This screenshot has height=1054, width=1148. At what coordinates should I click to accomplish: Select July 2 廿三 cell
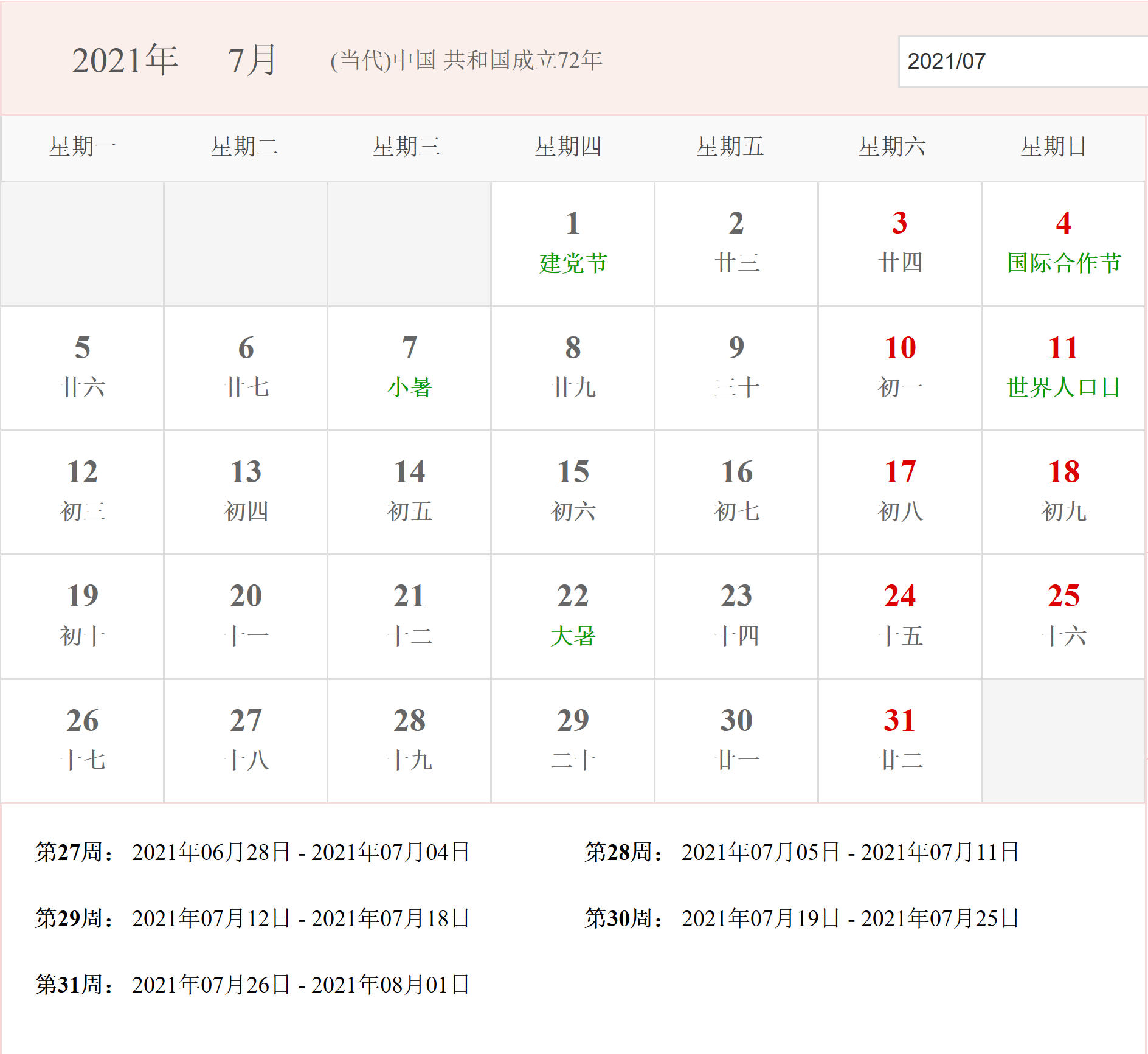[x=736, y=244]
